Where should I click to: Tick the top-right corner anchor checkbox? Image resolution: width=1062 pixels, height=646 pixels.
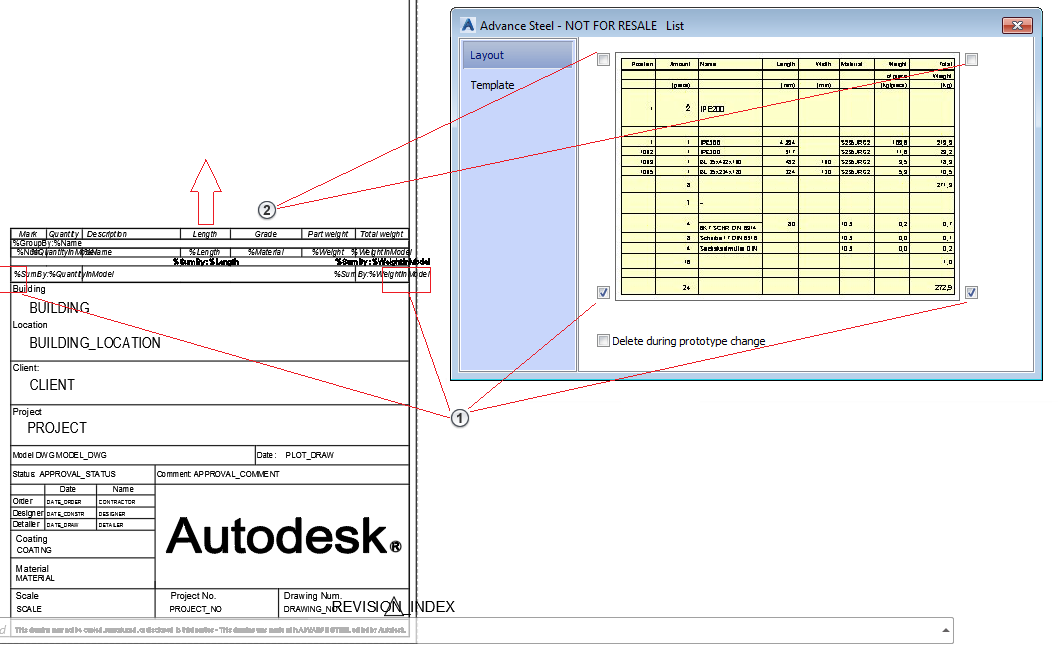point(971,60)
